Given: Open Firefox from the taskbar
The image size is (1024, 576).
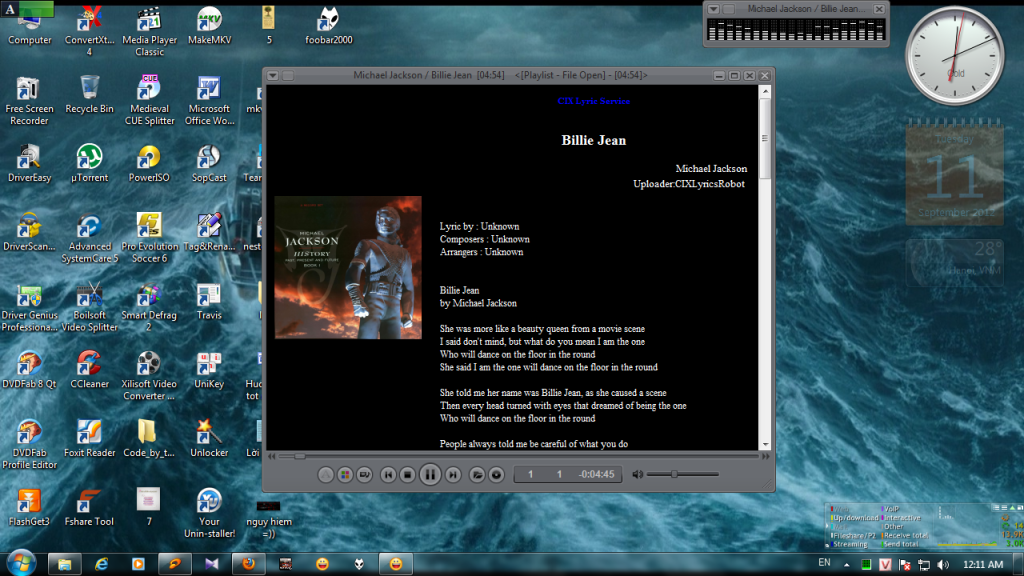Looking at the screenshot, I should (249, 564).
